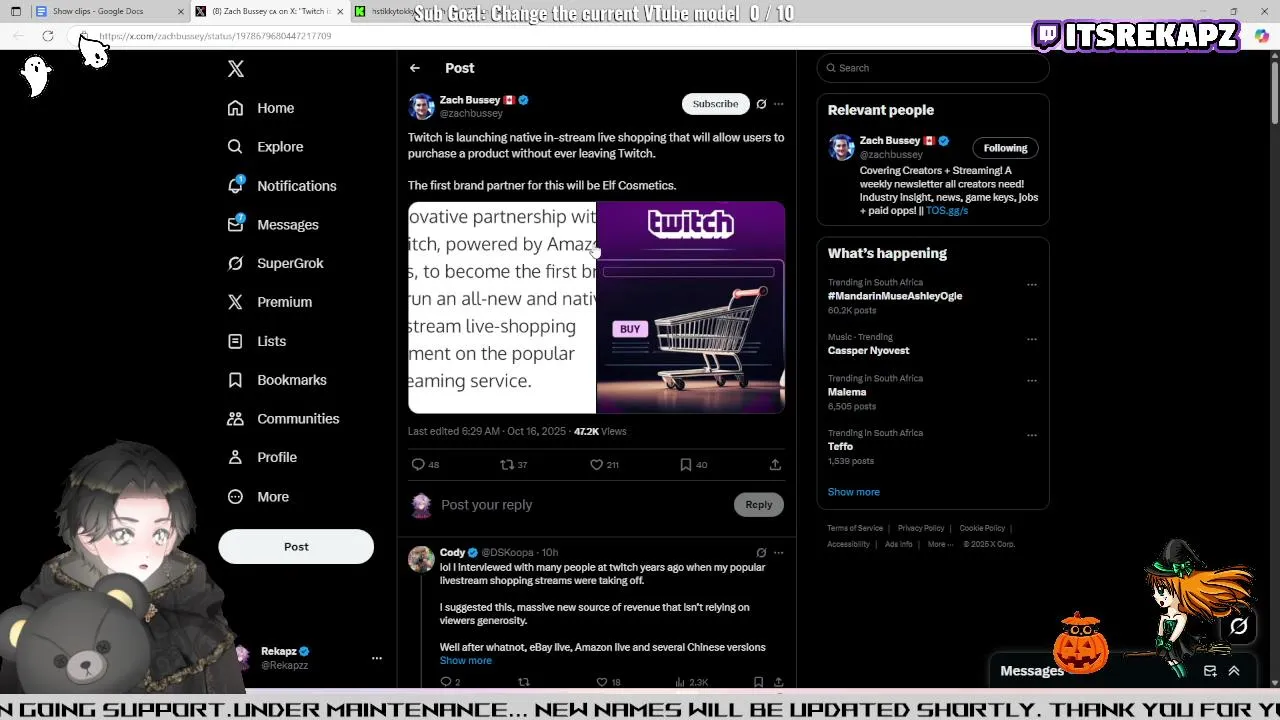1280x720 pixels.
Task: Click Show more under What's happening
Action: pos(854,492)
